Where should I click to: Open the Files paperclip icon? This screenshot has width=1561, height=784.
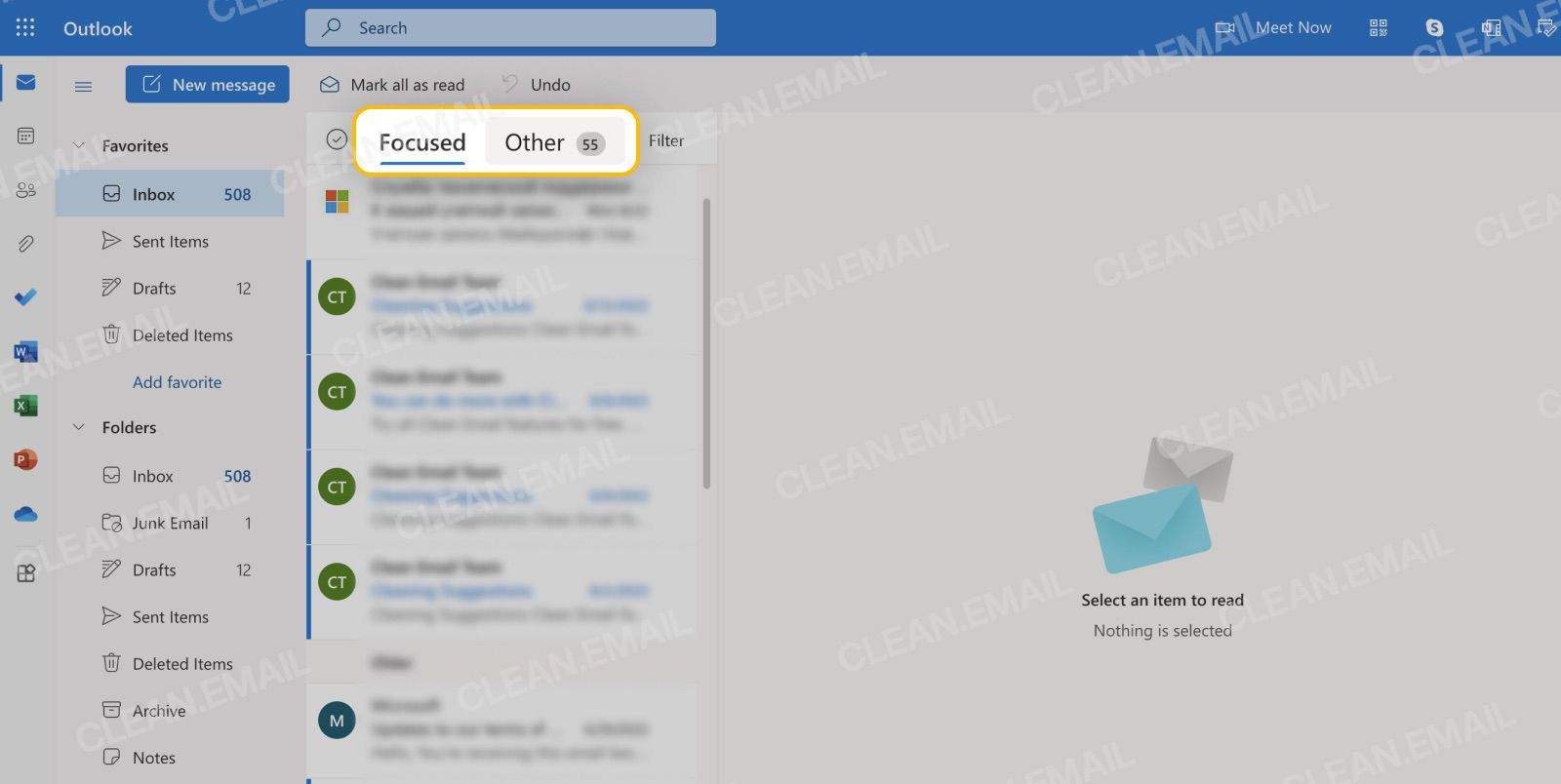coord(26,243)
